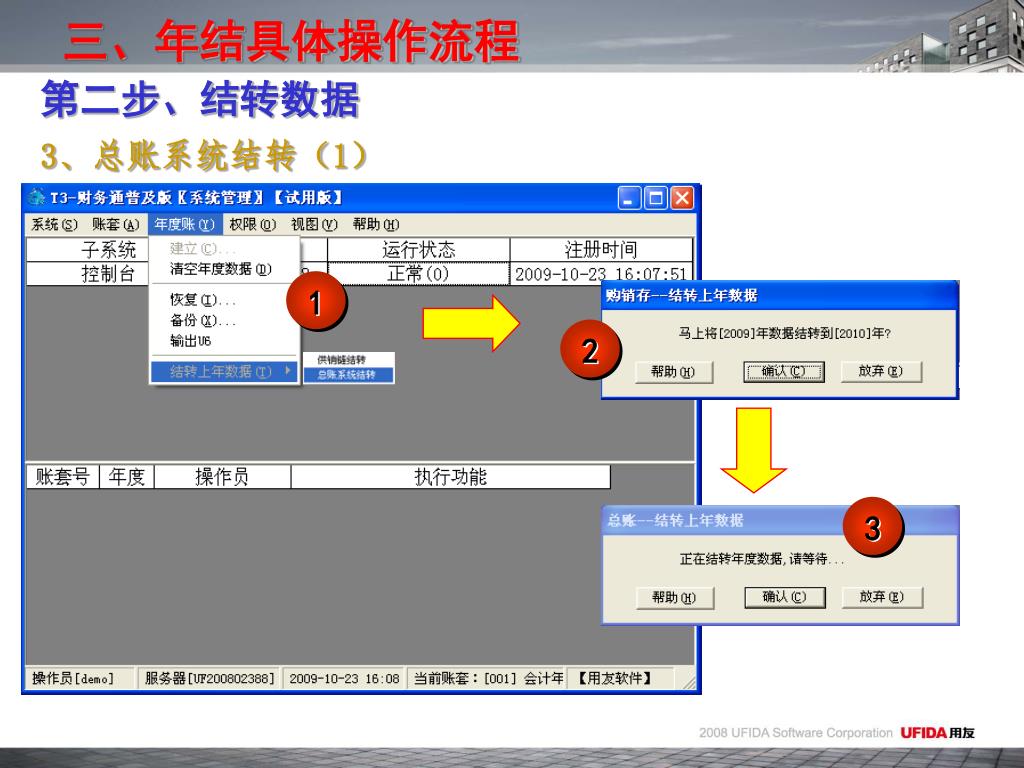Viewport: 1024px width, 768px height.
Task: Choose the 输出U6 menu entry
Action: point(191,341)
